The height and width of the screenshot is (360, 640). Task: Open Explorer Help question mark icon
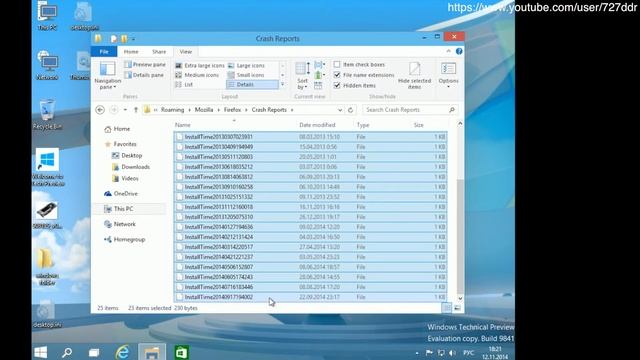pyautogui.click(x=459, y=51)
